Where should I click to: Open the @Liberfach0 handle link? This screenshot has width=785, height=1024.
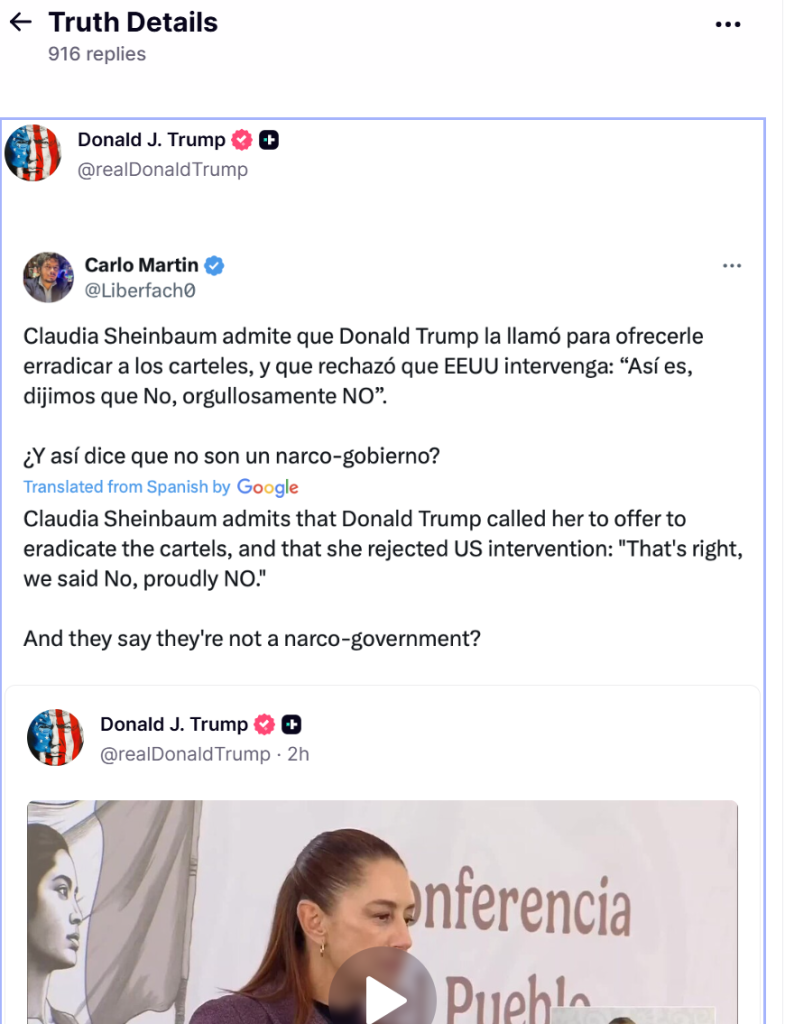pyautogui.click(x=139, y=291)
